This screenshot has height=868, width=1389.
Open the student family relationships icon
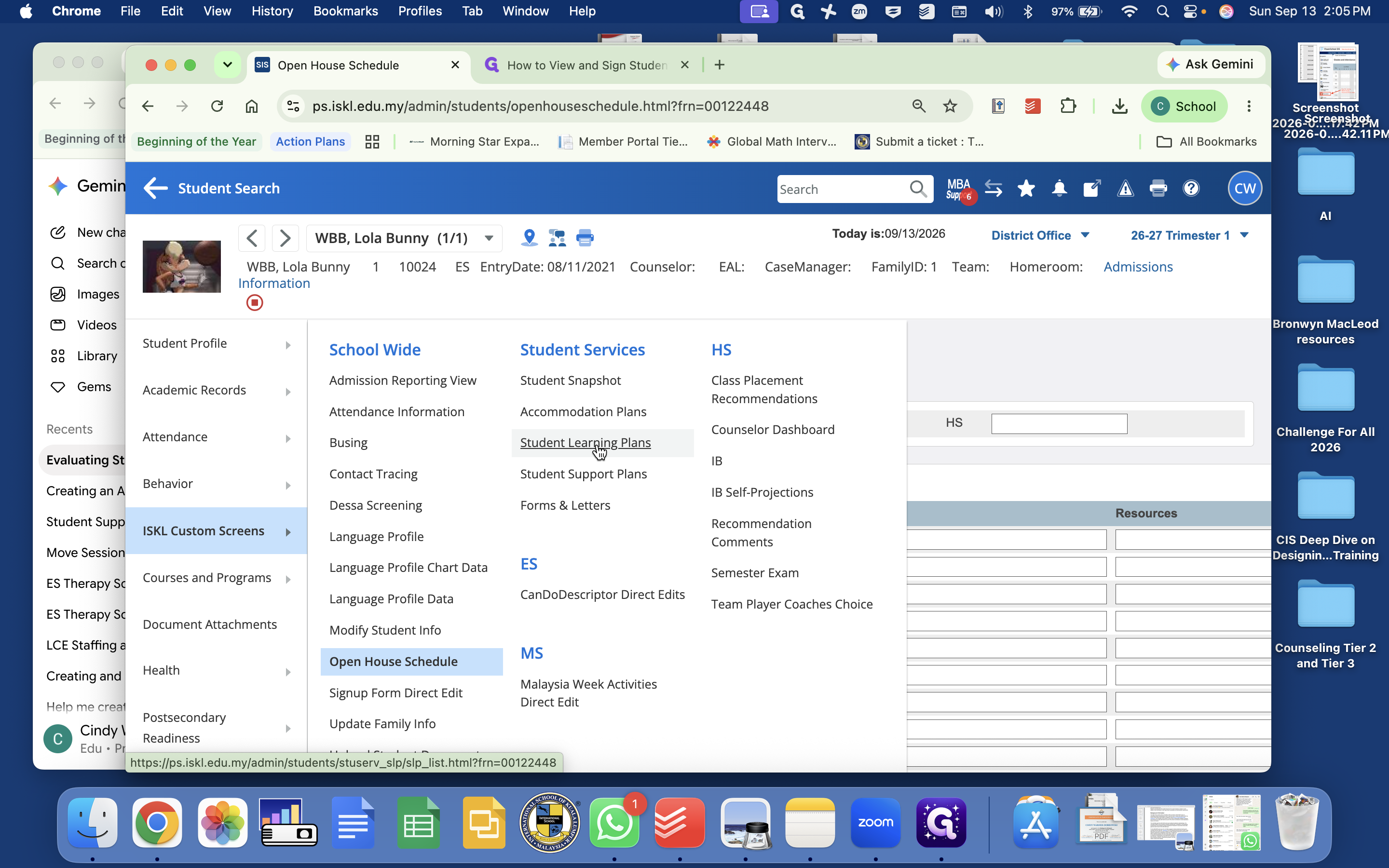[x=557, y=238]
